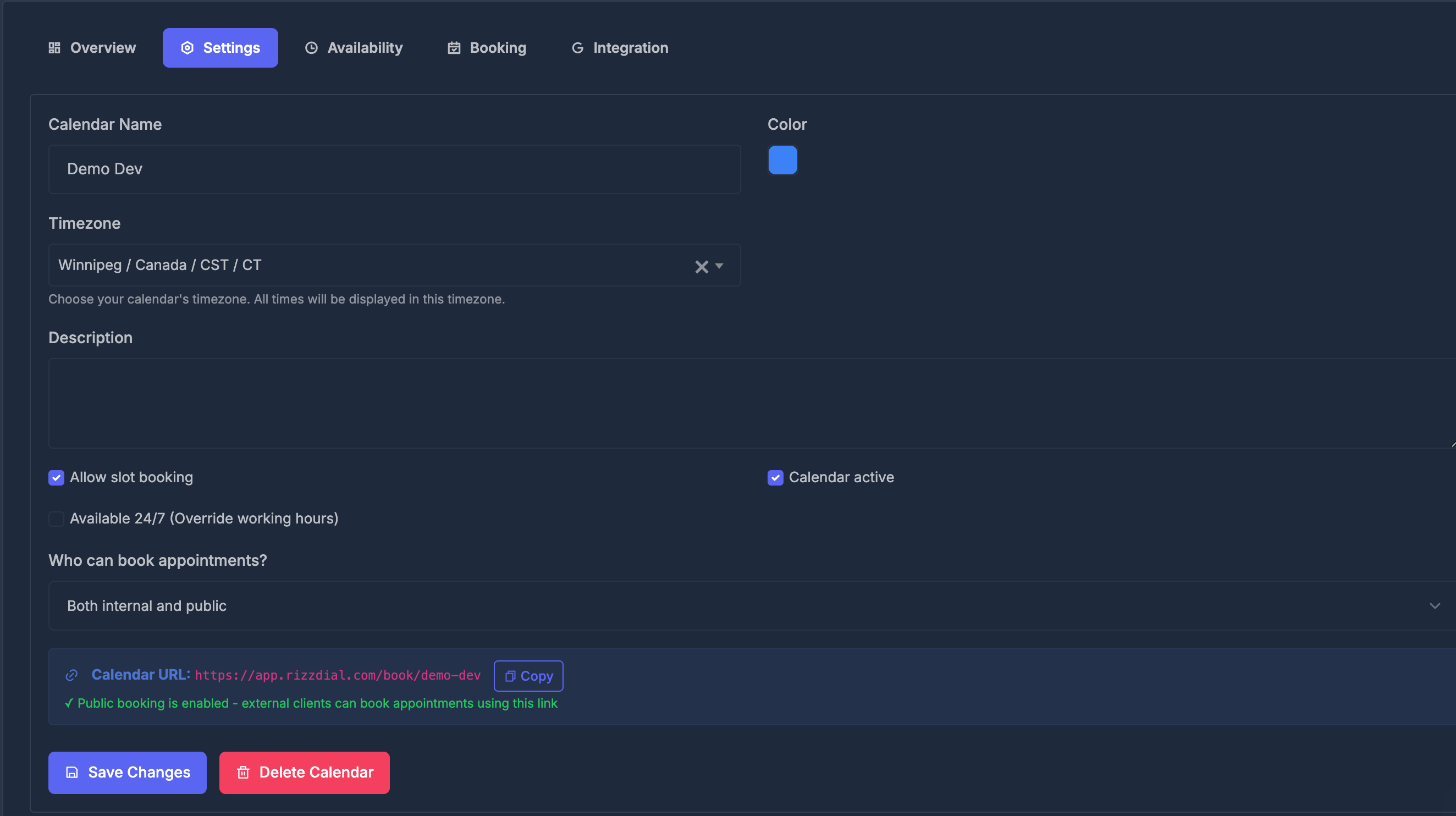Click the link icon beside Calendar URL
The image size is (1456, 816).
point(72,675)
